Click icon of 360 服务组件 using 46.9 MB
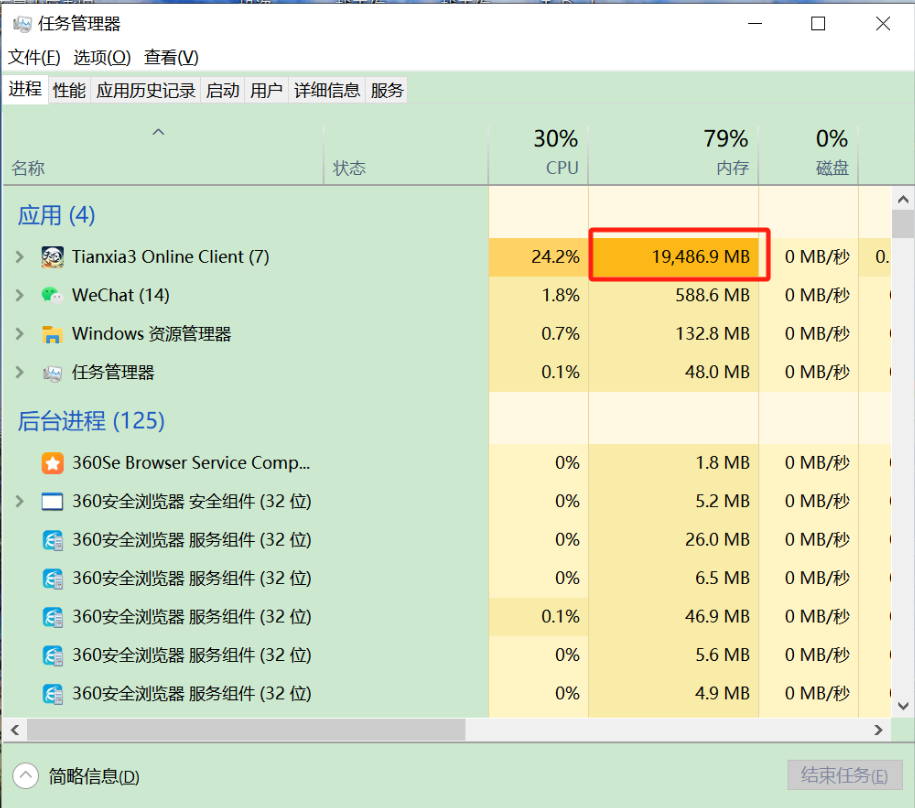The height and width of the screenshot is (808, 915). [x=53, y=617]
